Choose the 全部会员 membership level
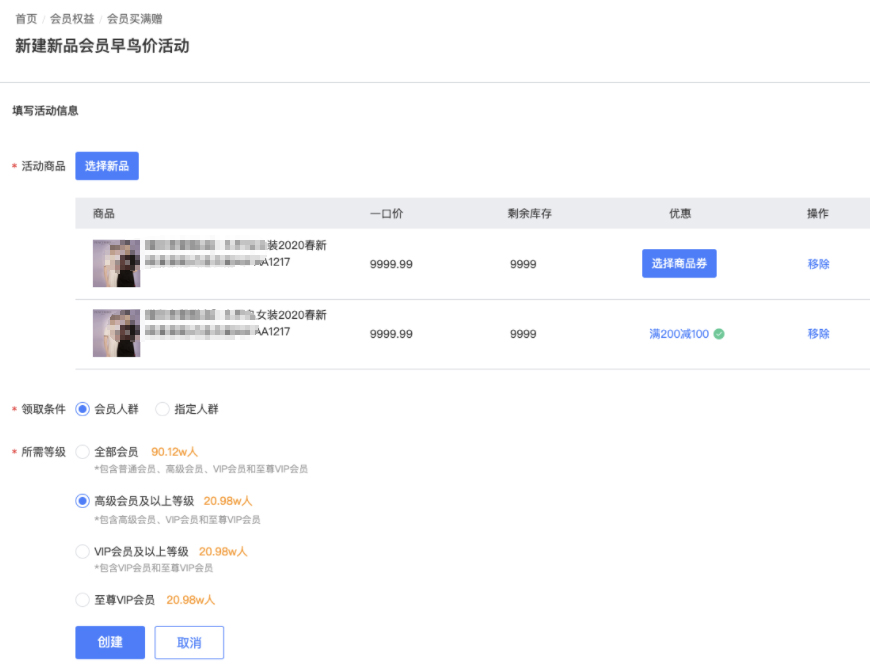The height and width of the screenshot is (668, 870). tap(83, 451)
